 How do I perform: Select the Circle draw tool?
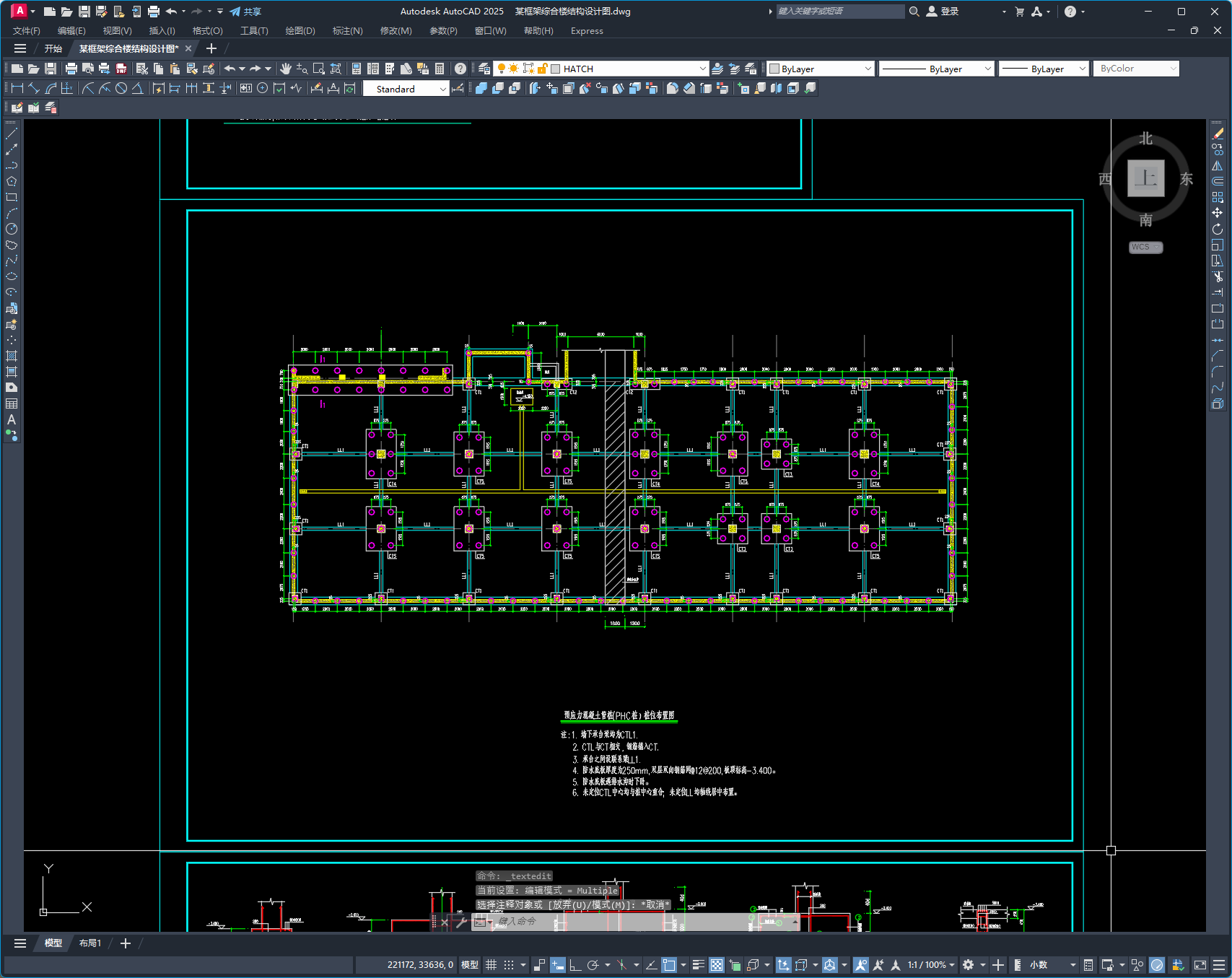(12, 229)
